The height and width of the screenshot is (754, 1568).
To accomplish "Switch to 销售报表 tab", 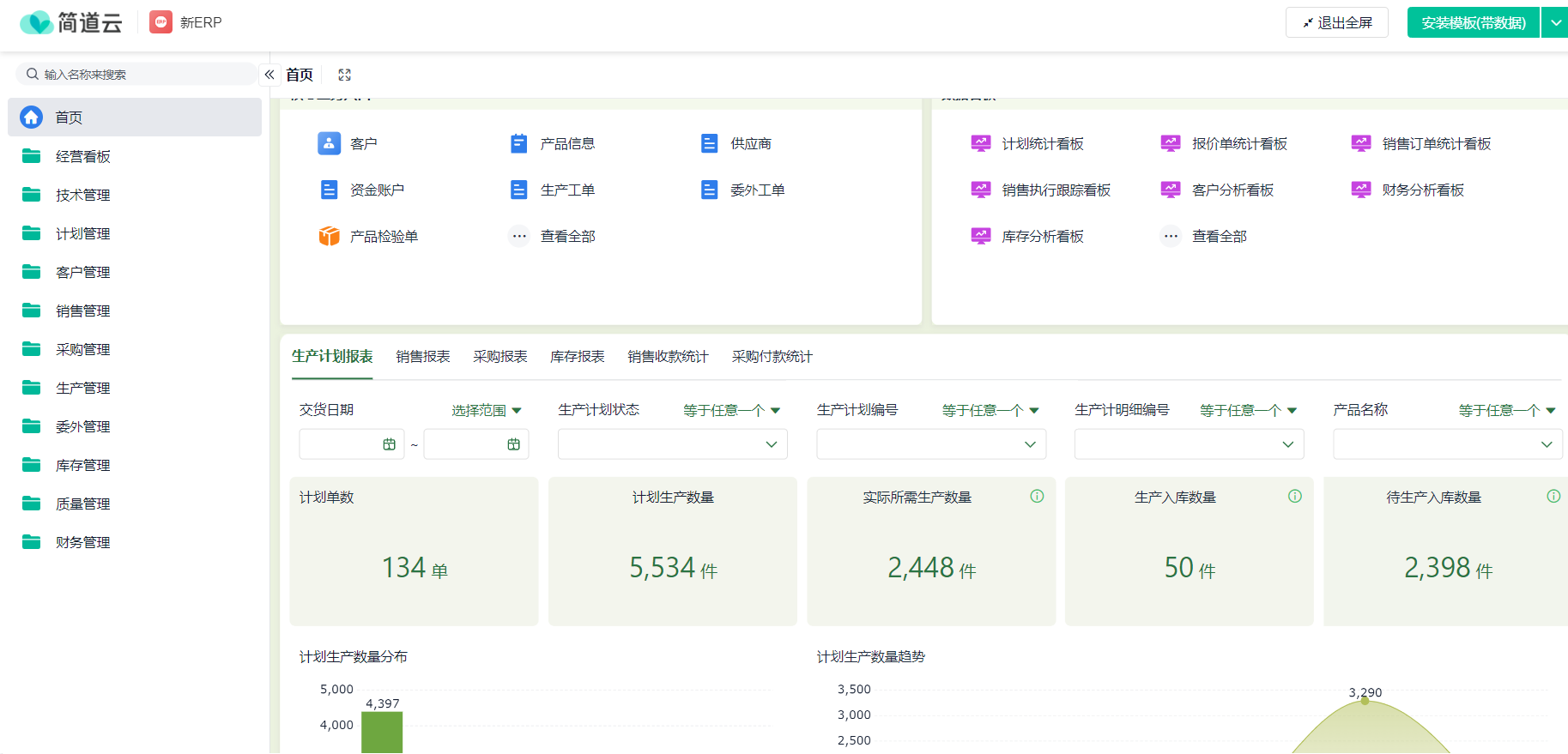I will [423, 356].
